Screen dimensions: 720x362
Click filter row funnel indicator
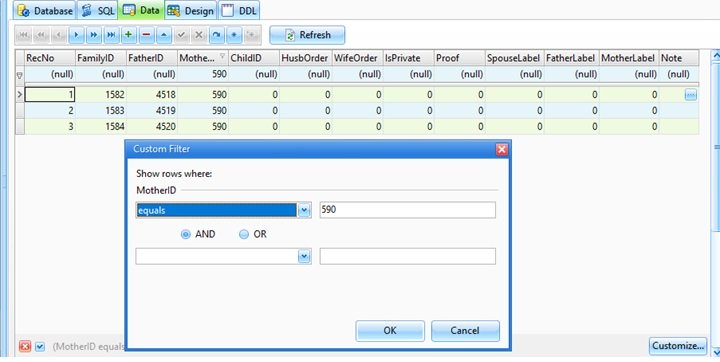19,75
